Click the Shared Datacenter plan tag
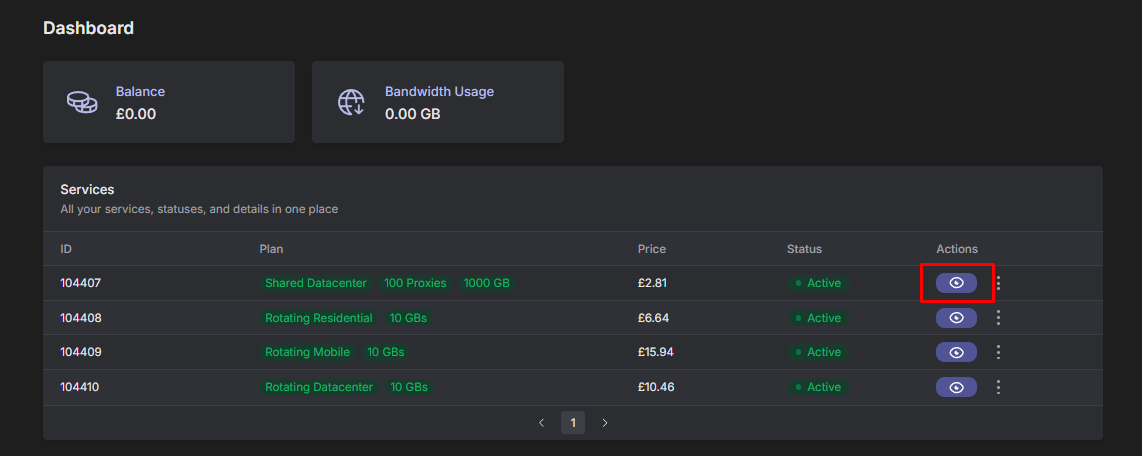This screenshot has width=1142, height=456. tap(316, 283)
